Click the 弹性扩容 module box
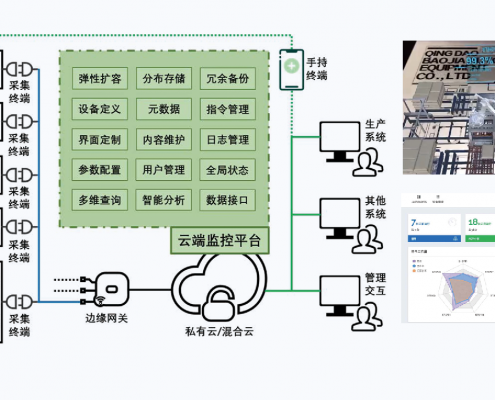Image resolution: width=495 pixels, height=400 pixels. point(100,79)
